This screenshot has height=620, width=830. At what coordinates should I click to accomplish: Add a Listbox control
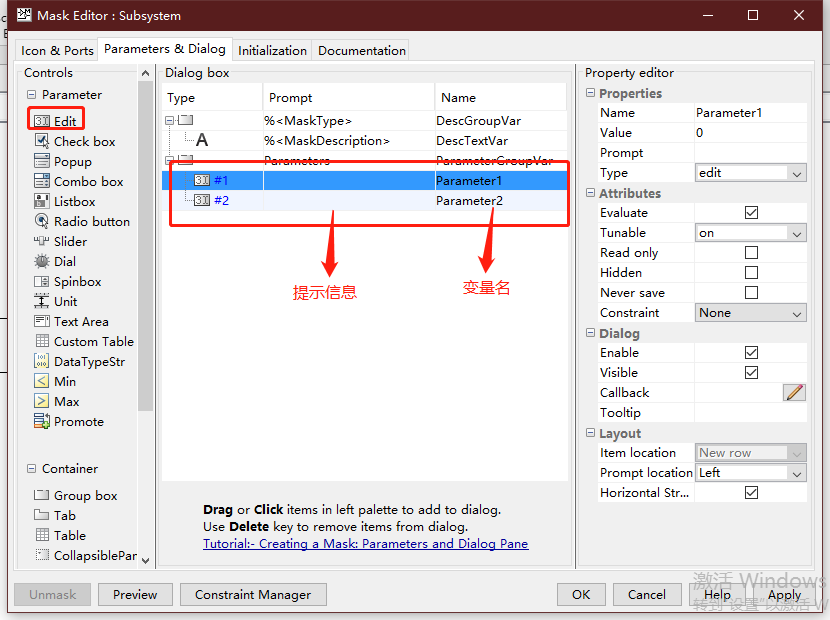(x=65, y=202)
